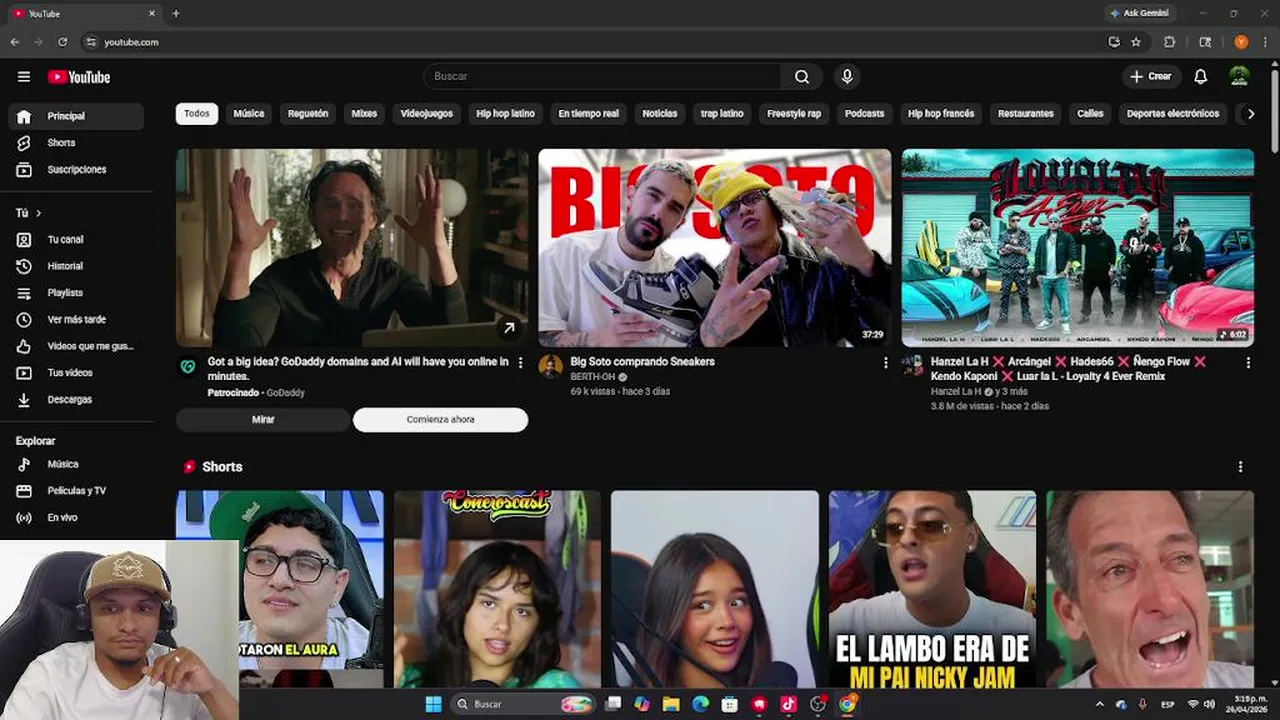Show more filter chips with the arrow
The image size is (1280, 720).
click(1250, 114)
